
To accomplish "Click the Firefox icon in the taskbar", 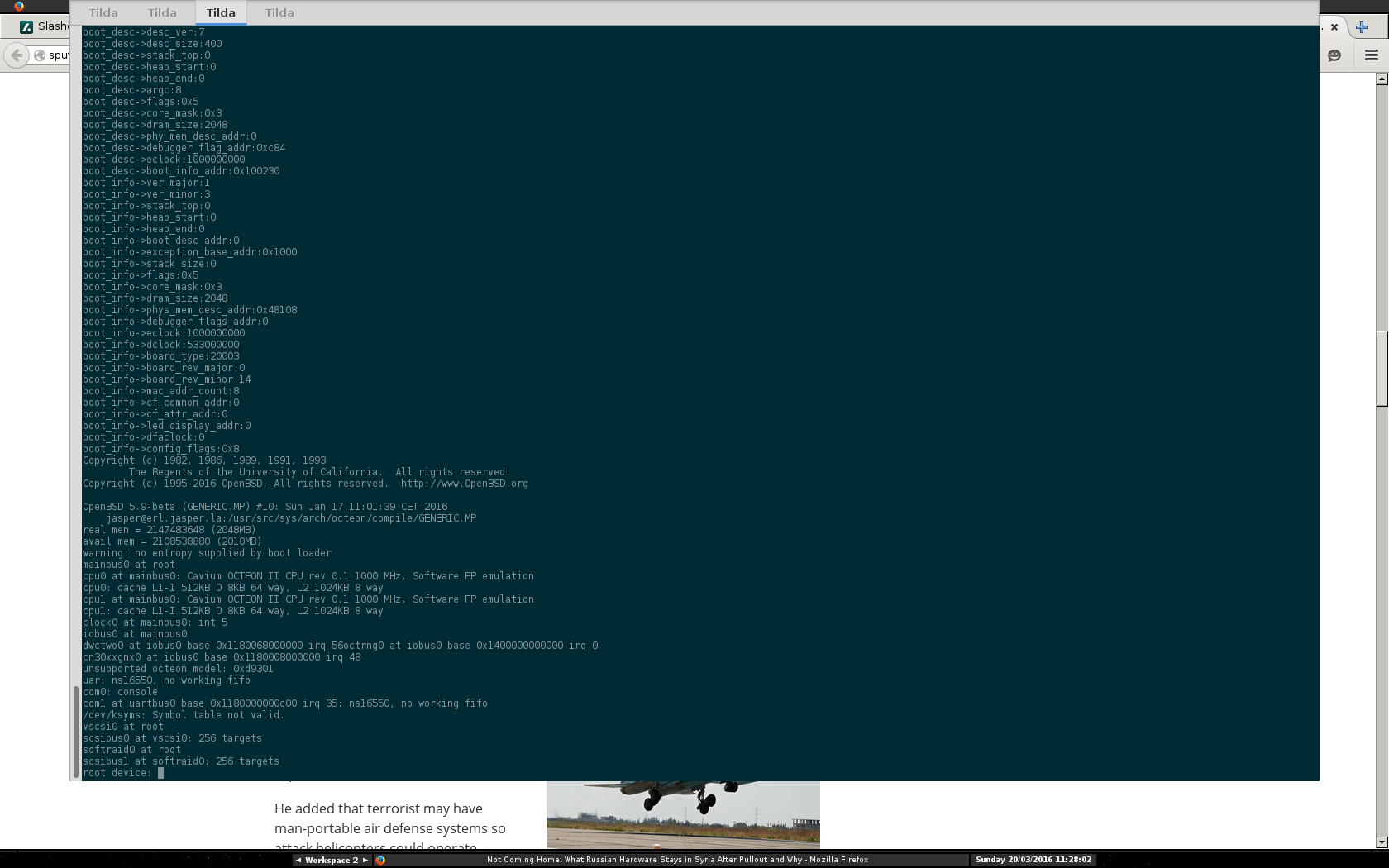I will [x=380, y=860].
